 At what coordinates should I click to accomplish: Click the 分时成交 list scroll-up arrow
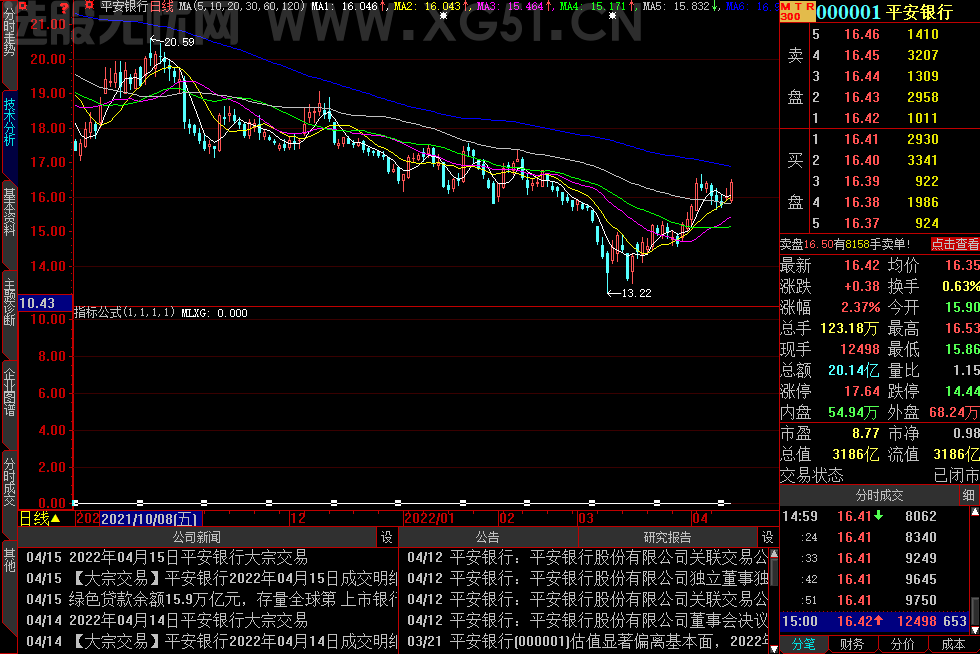[975, 511]
